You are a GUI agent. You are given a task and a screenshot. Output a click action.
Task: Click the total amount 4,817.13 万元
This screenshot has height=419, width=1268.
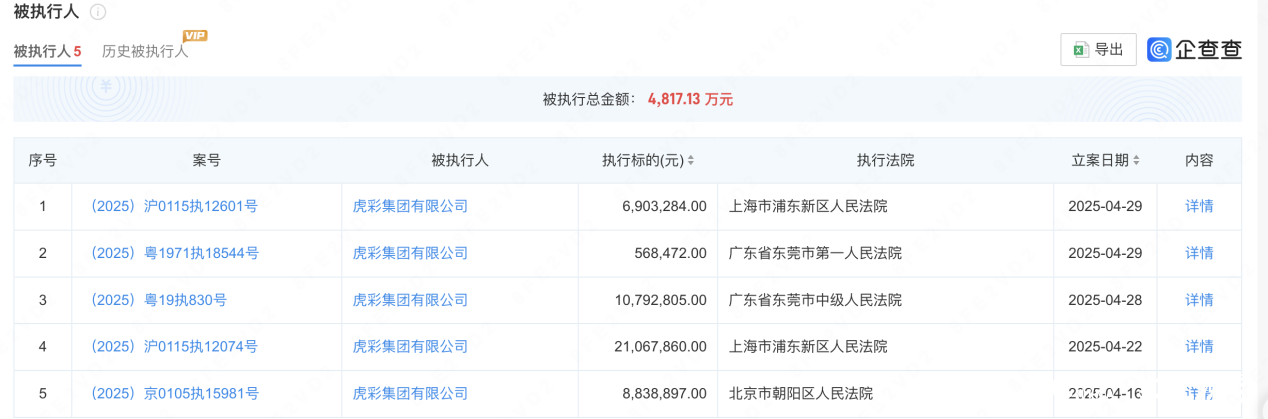[x=690, y=99]
